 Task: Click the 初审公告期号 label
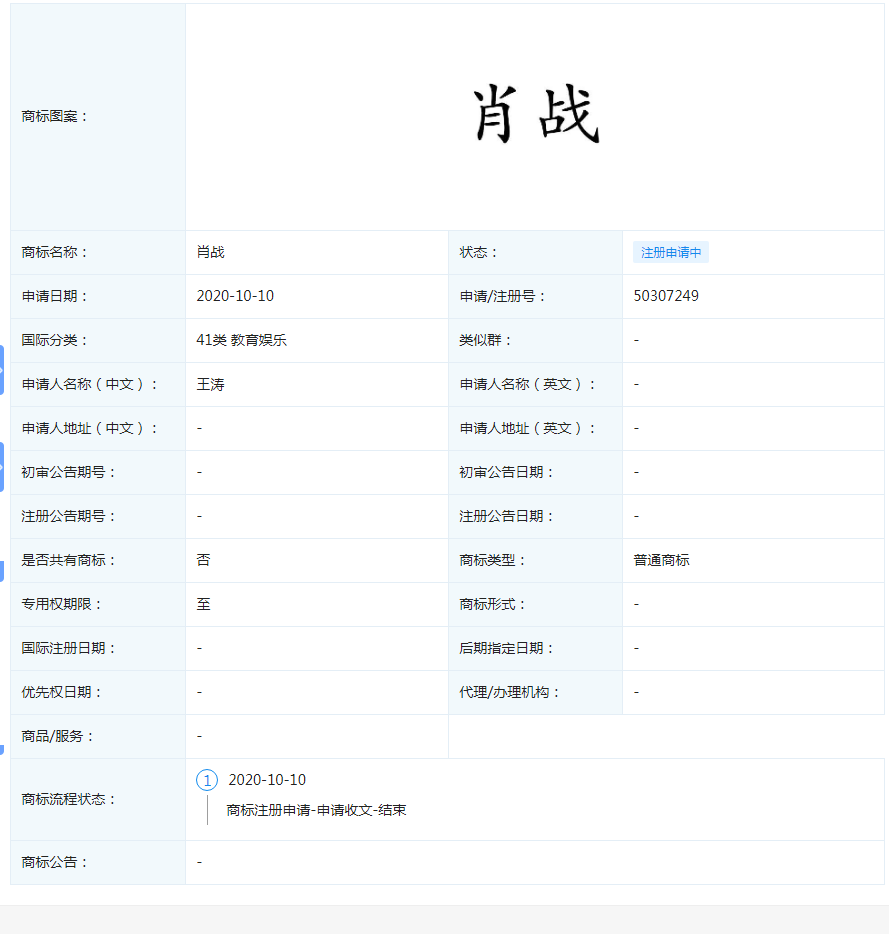(x=69, y=472)
